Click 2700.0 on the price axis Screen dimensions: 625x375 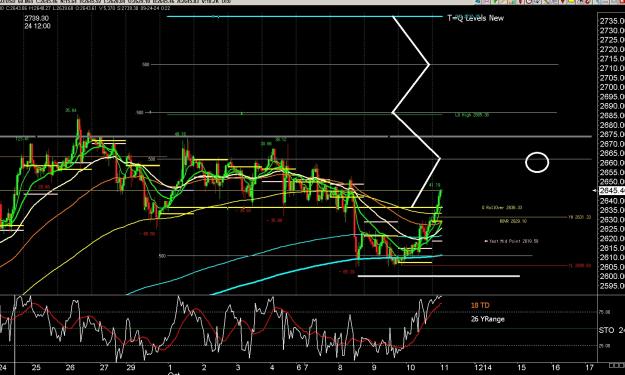click(x=612, y=87)
